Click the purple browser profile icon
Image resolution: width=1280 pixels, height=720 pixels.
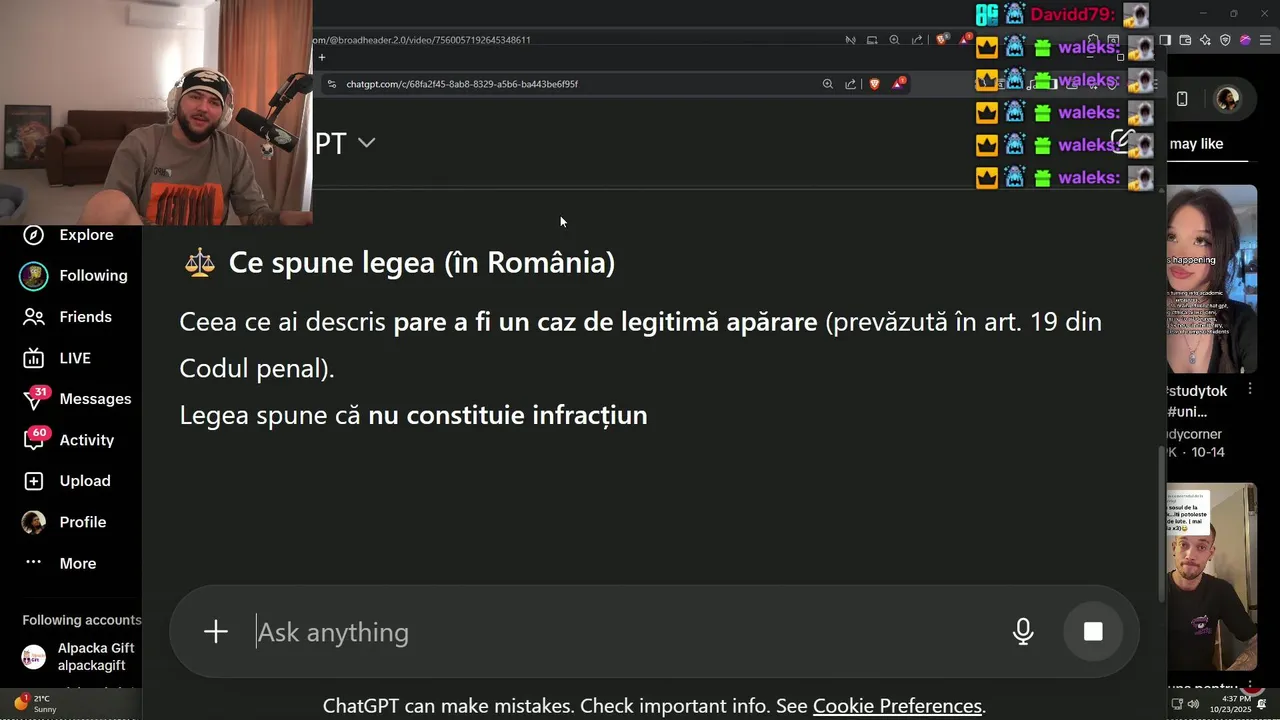[1245, 40]
